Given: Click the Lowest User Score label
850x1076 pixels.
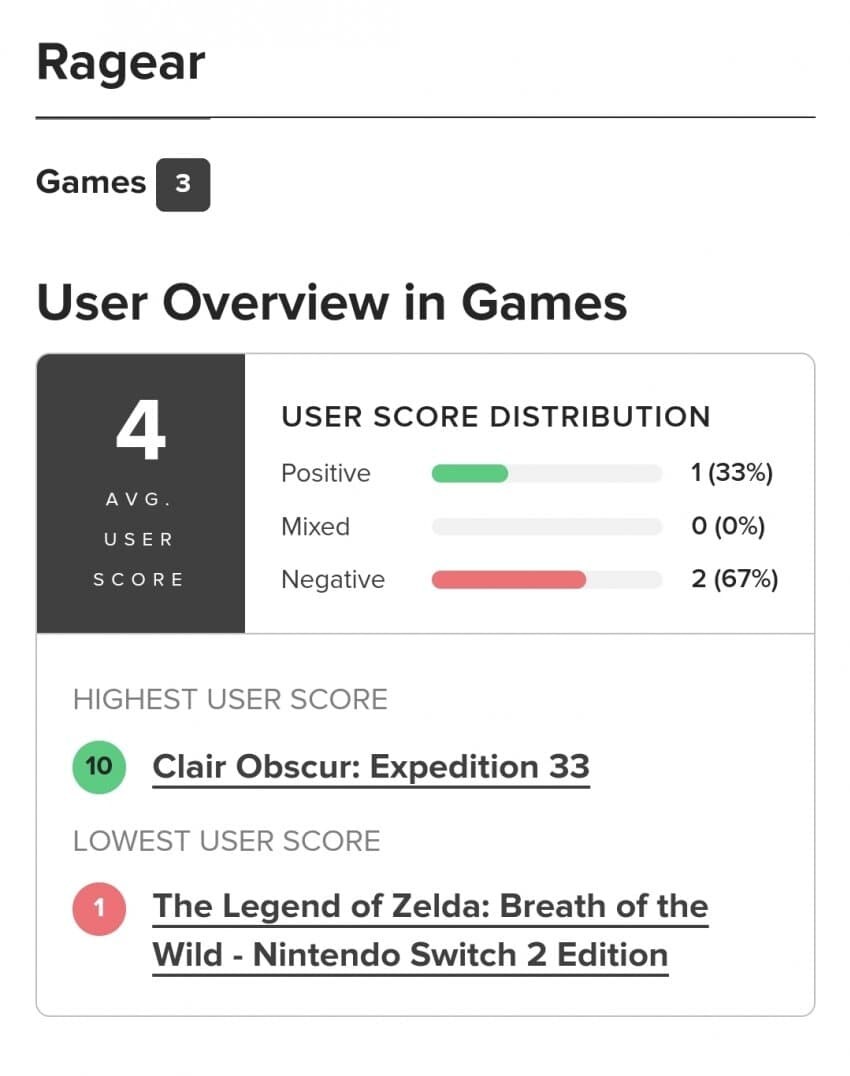Looking at the screenshot, I should click(227, 840).
